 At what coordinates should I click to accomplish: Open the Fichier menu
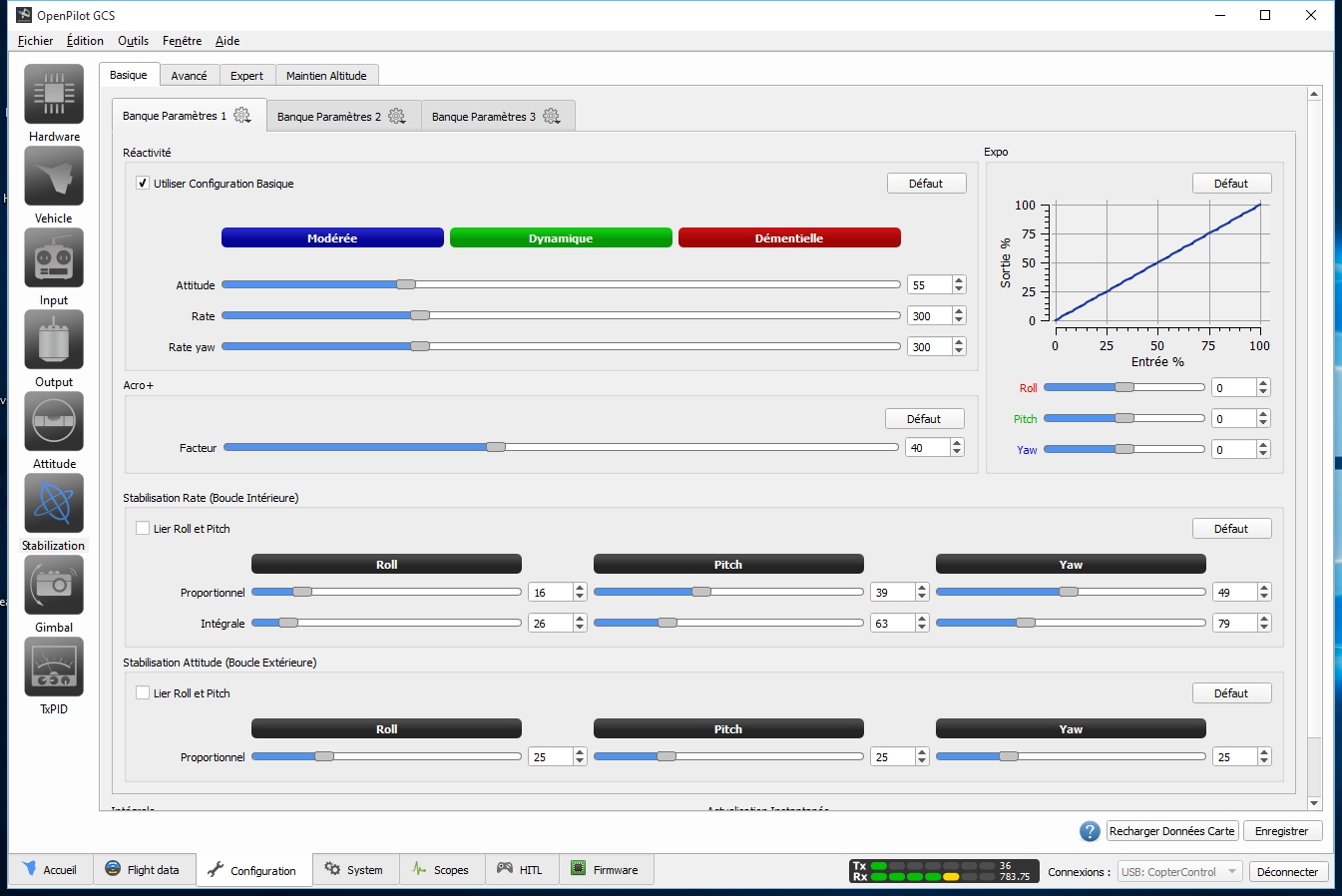[x=35, y=41]
